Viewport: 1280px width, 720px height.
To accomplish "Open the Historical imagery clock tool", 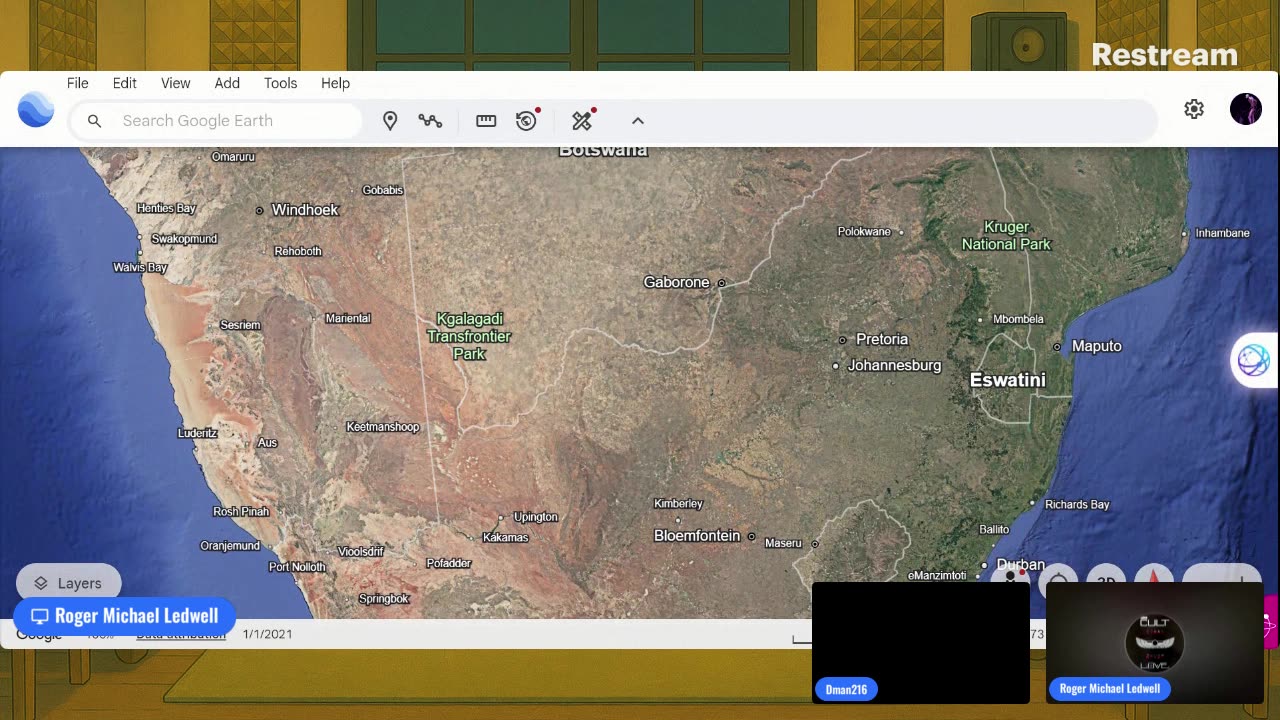I will pyautogui.click(x=527, y=121).
